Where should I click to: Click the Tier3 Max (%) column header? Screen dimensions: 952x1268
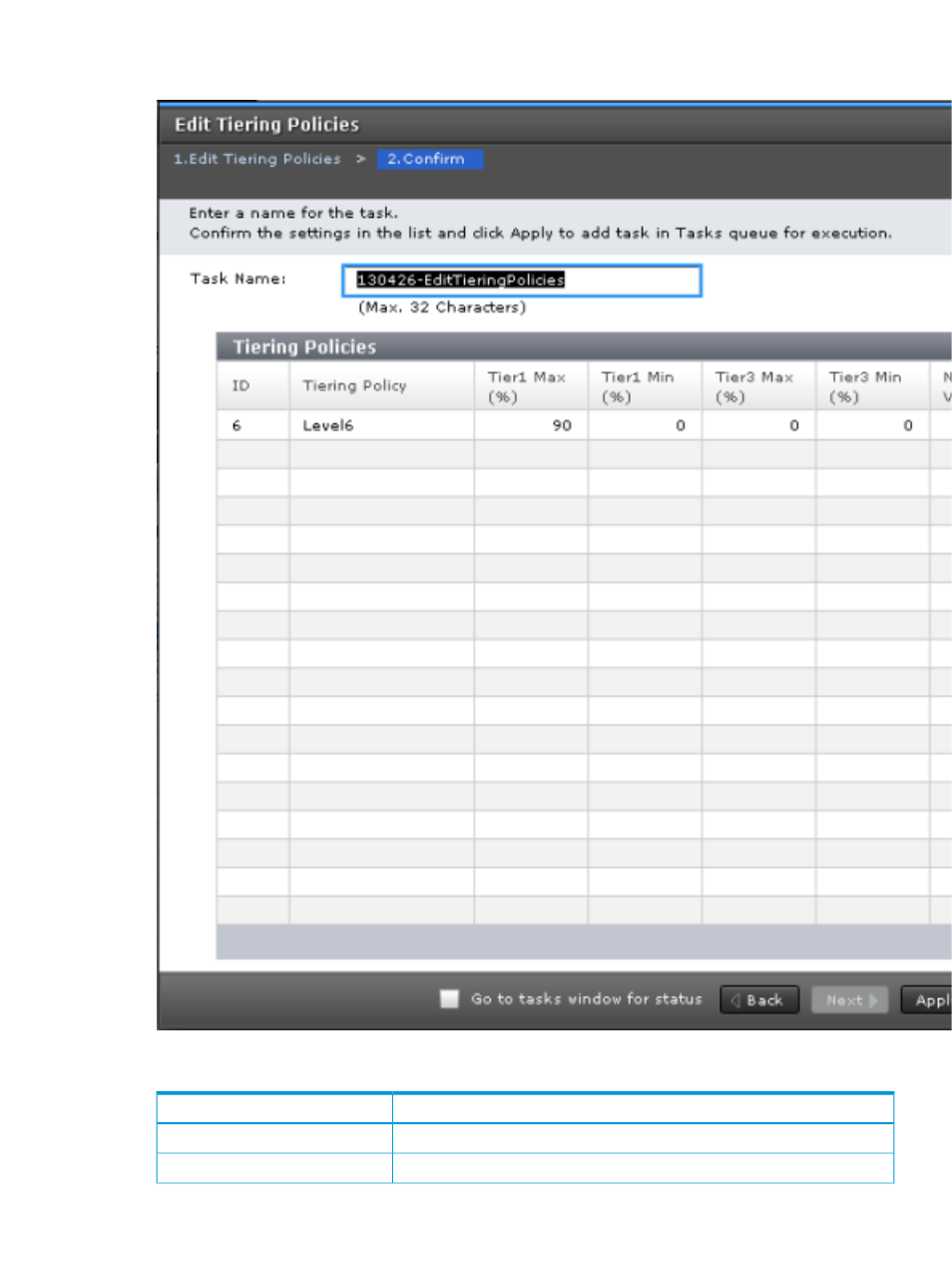[758, 385]
